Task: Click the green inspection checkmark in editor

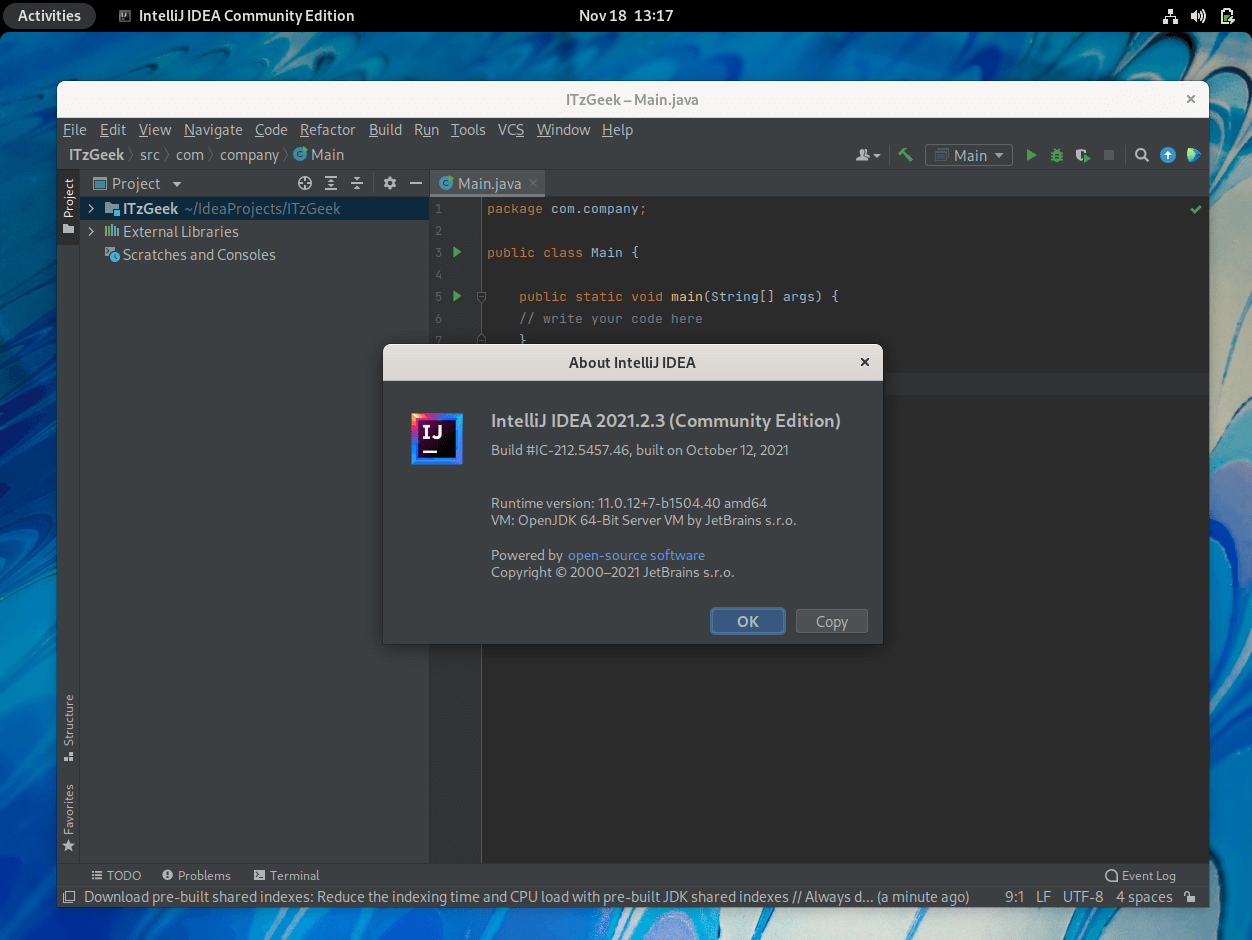Action: coord(1195,209)
